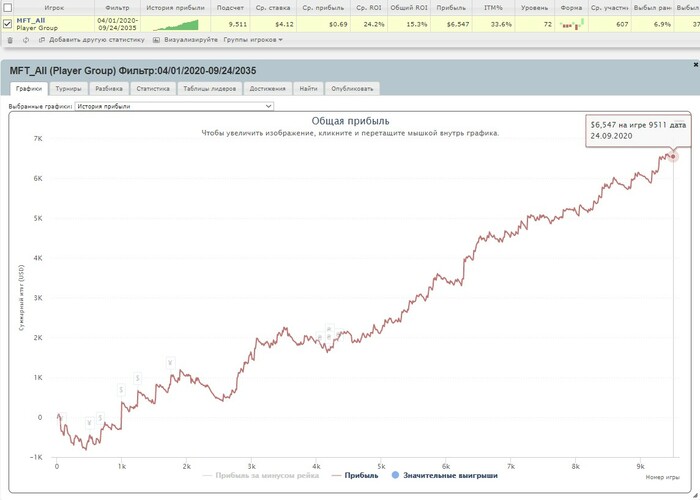Sort by the ITM% column header
Image resolution: width=700 pixels, height=500 pixels.
coord(493,8)
